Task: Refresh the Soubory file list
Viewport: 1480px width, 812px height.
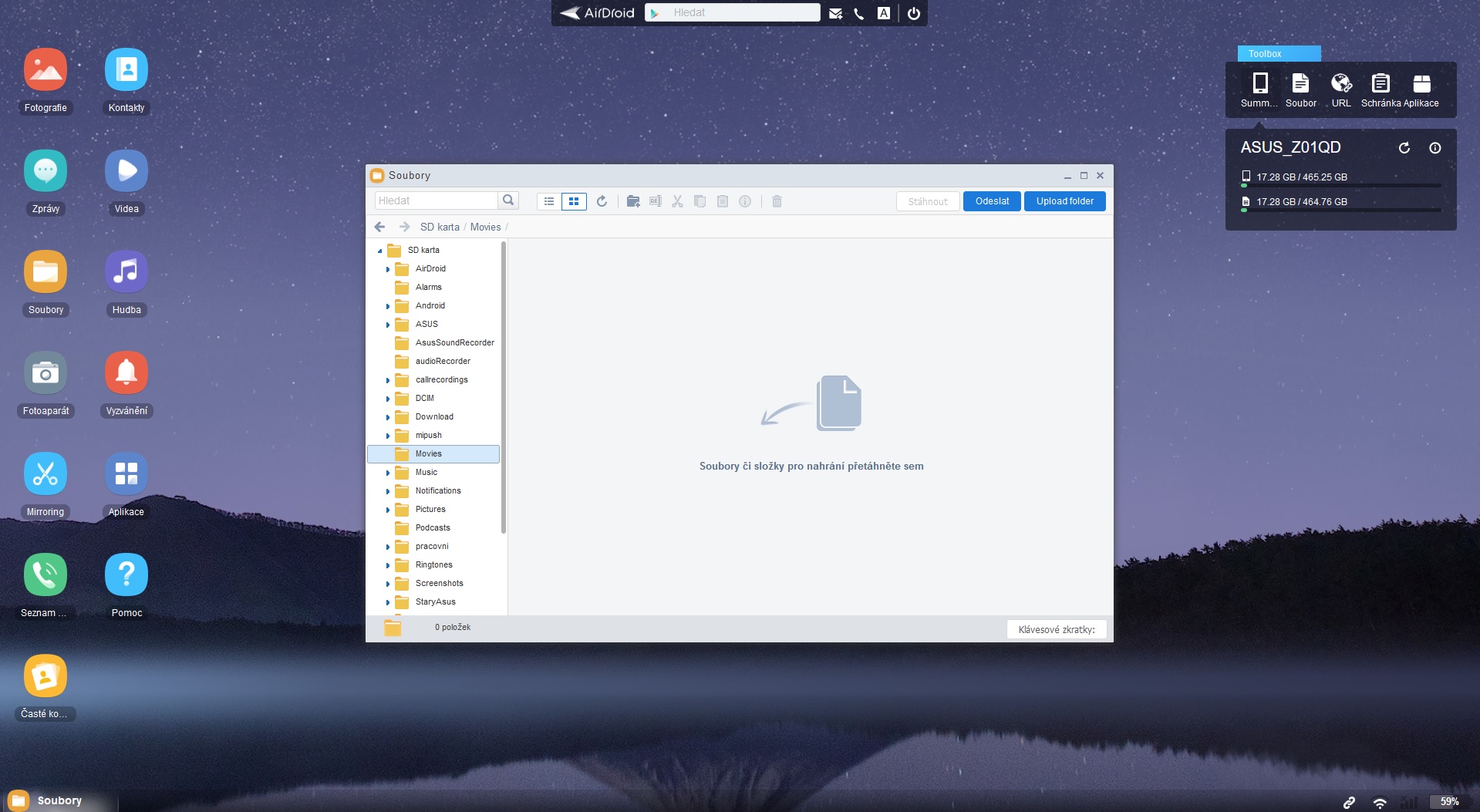Action: coord(602,201)
